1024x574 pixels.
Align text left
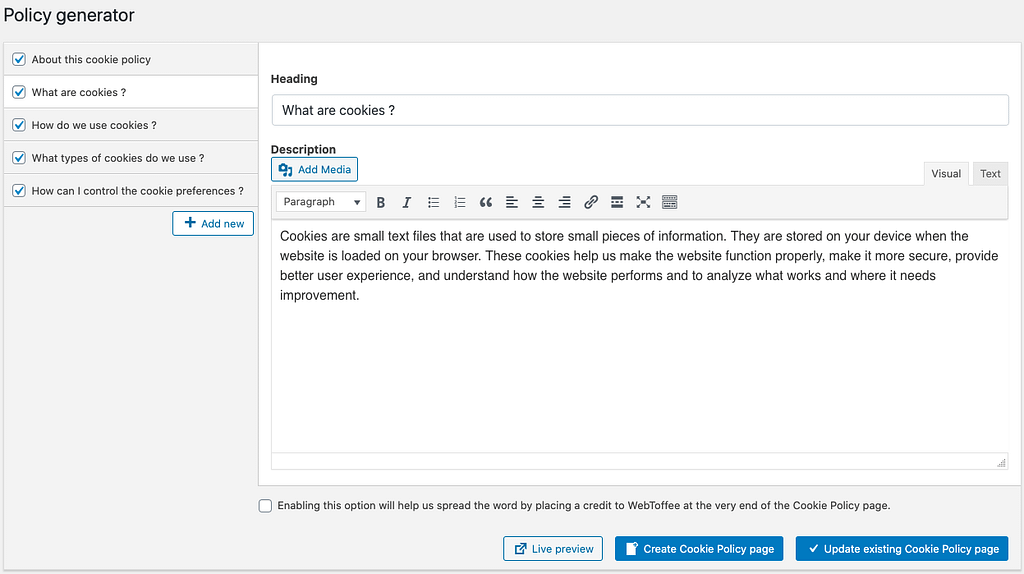pyautogui.click(x=512, y=202)
